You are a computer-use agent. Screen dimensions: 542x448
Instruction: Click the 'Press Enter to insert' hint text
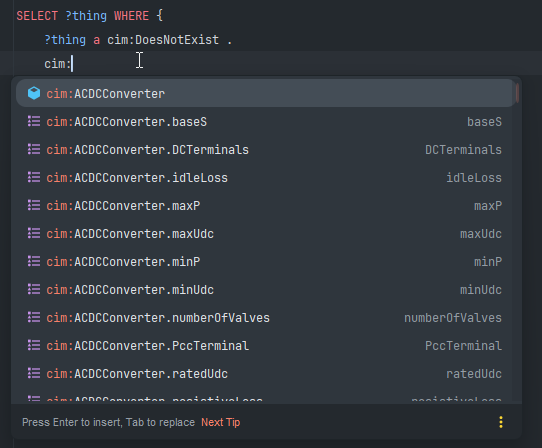tap(109, 422)
